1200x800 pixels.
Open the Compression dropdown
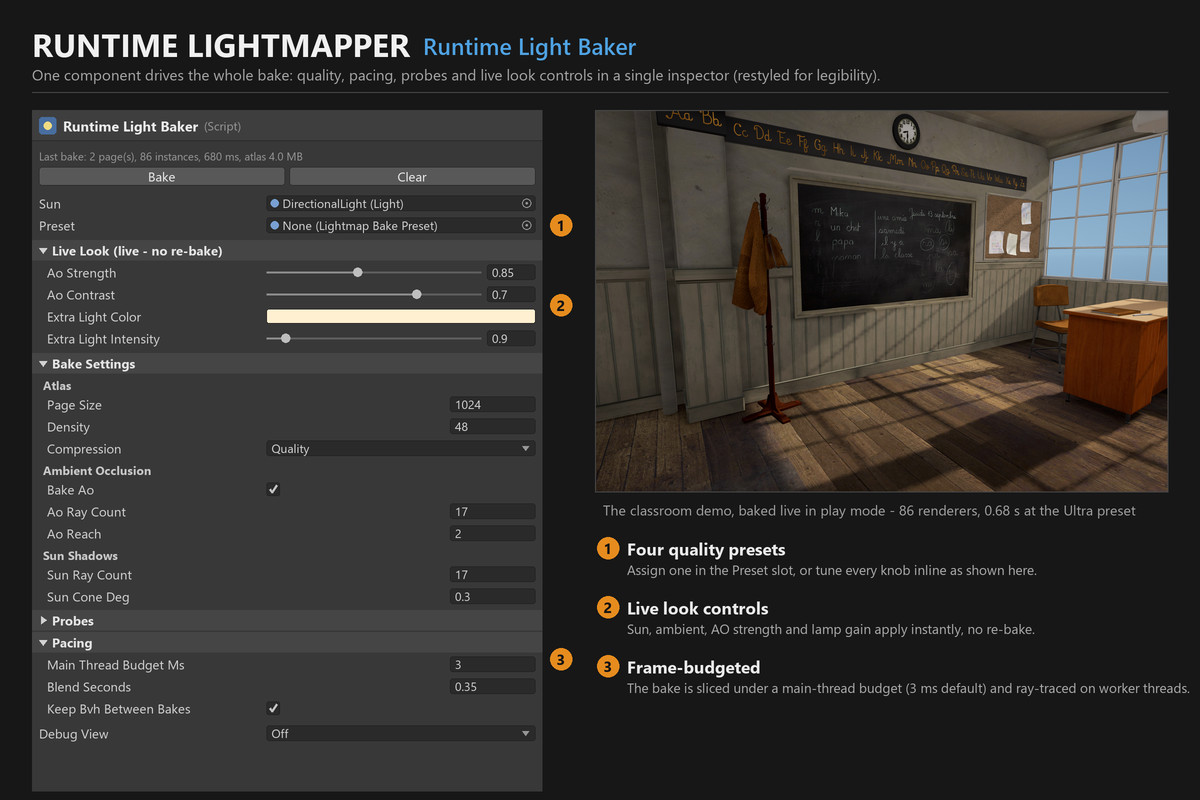click(x=401, y=449)
